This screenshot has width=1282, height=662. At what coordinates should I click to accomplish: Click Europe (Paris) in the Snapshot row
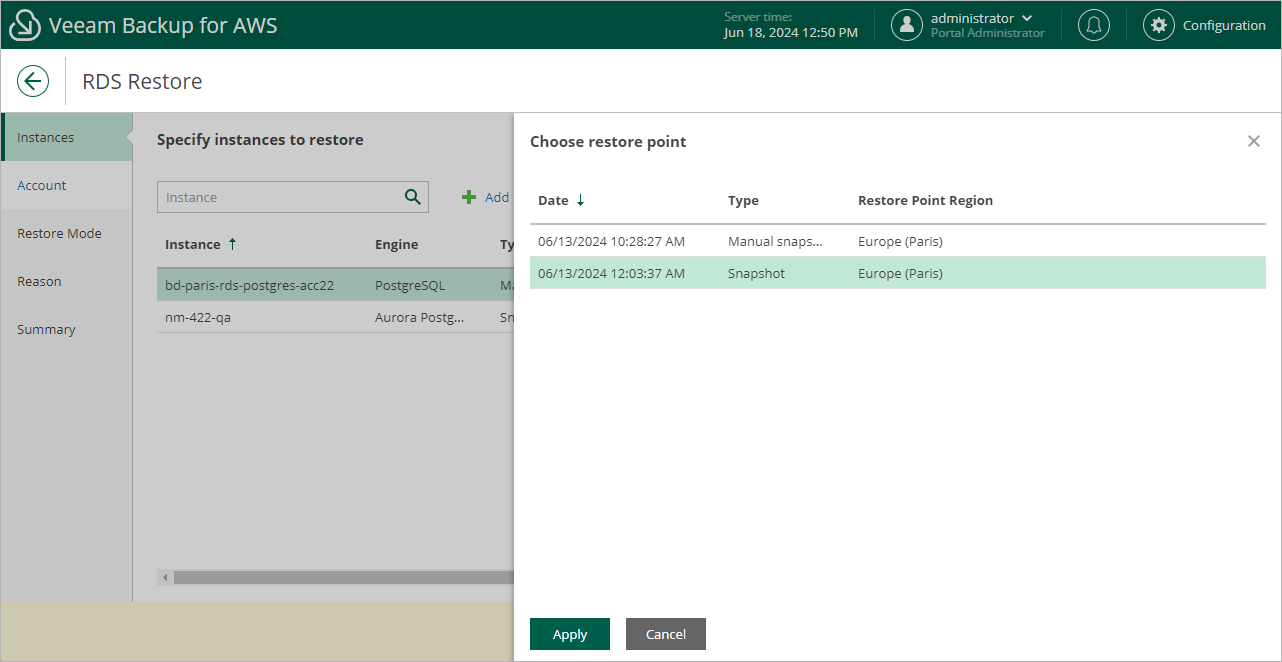[x=900, y=273]
